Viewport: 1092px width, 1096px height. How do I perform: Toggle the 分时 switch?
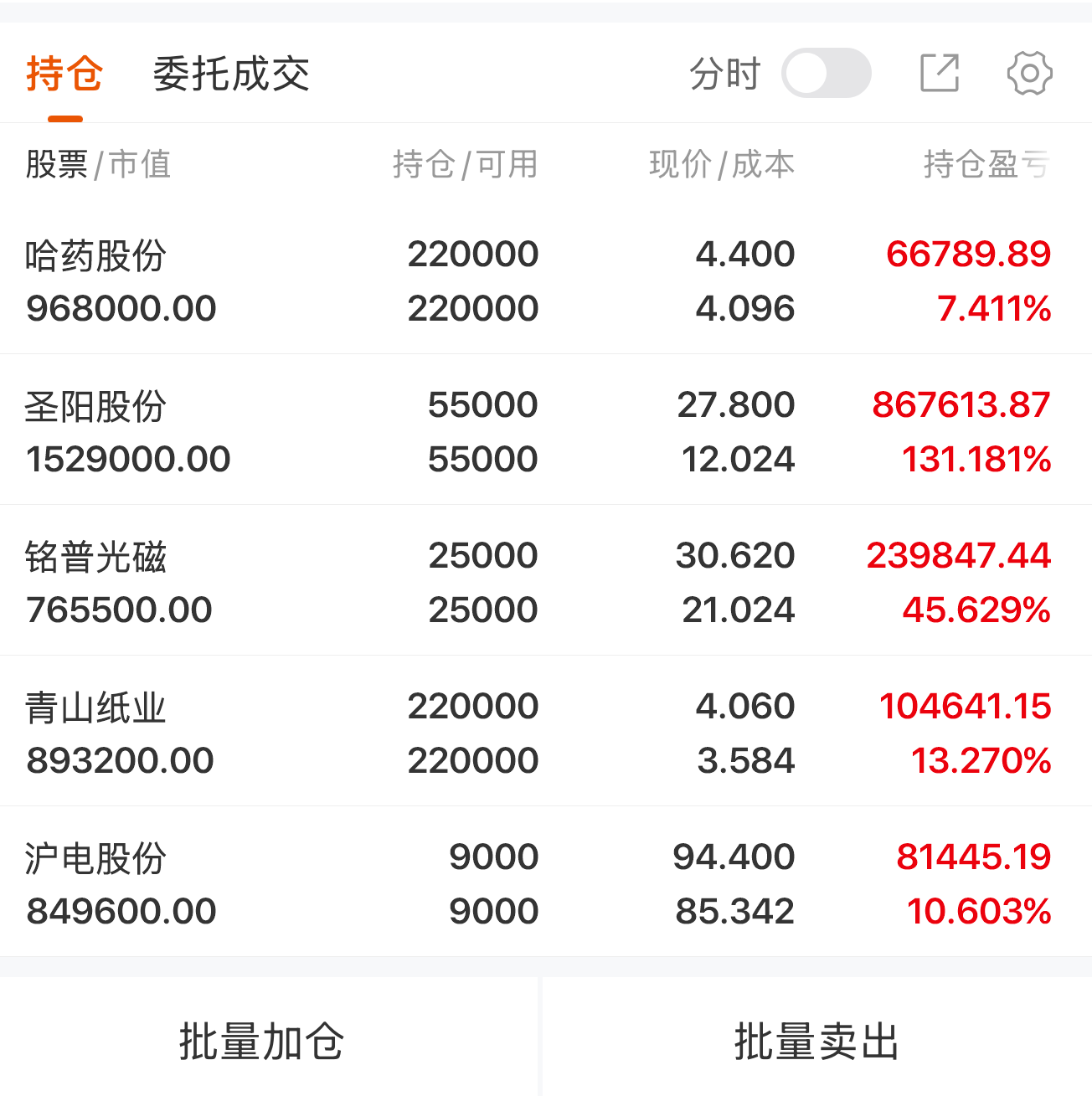click(826, 73)
